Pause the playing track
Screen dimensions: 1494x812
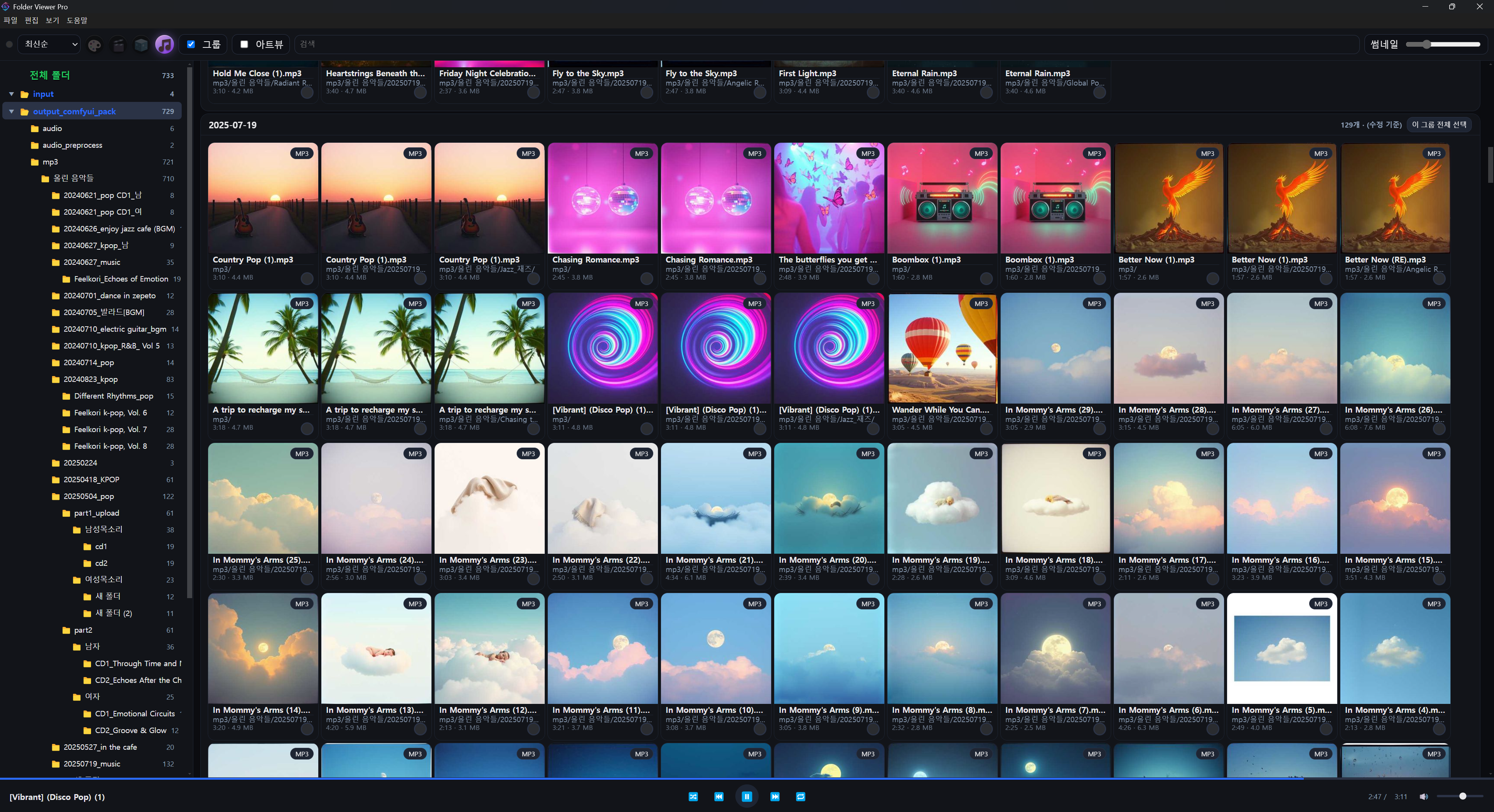point(747,796)
